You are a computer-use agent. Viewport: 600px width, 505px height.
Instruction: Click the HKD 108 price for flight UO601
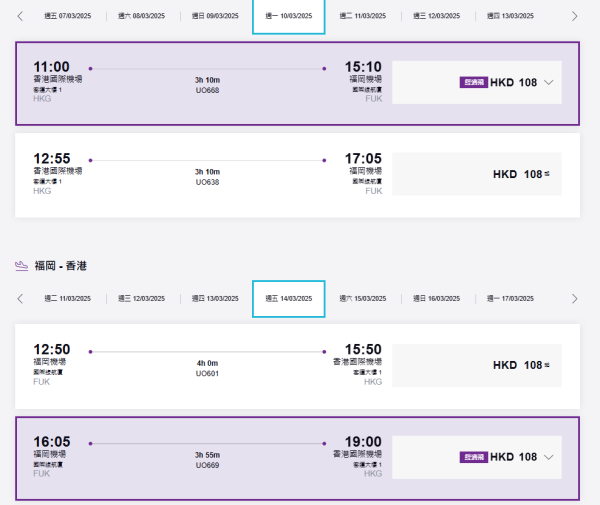[x=517, y=365]
